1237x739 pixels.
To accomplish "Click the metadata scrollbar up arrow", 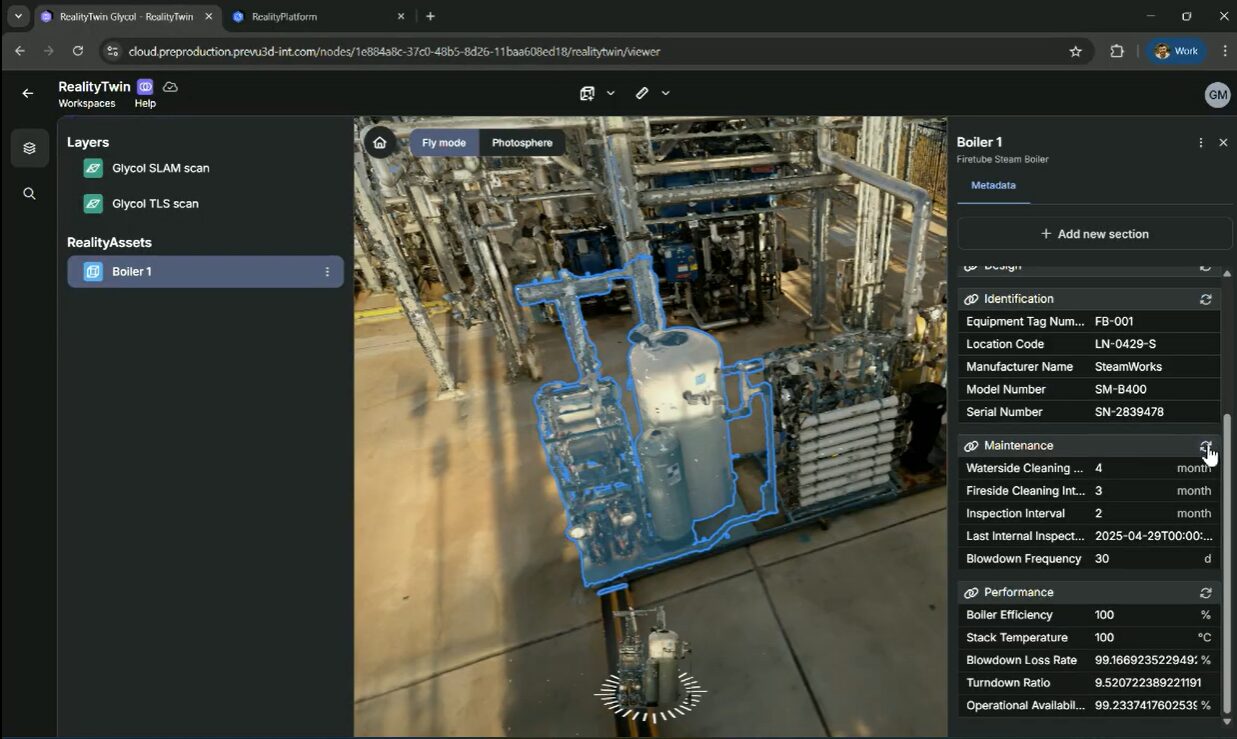I will tap(1227, 274).
